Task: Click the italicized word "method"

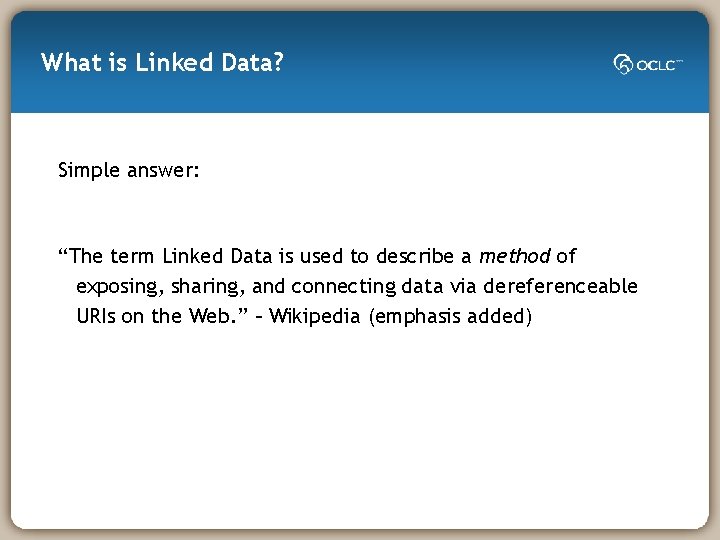Action: [515, 256]
